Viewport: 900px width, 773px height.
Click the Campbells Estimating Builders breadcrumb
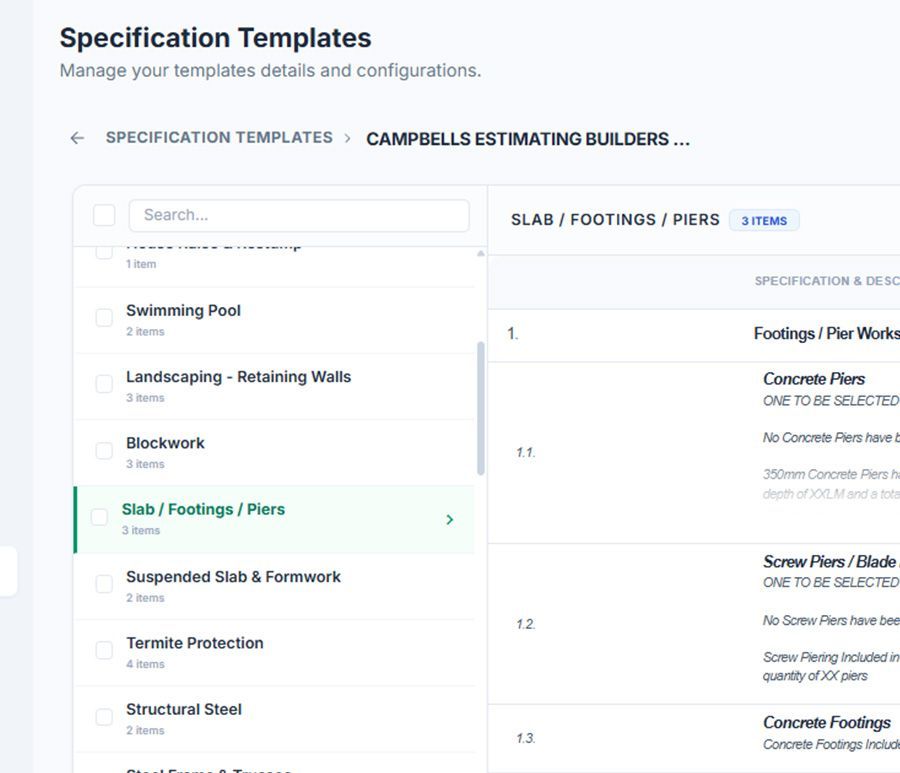click(527, 139)
